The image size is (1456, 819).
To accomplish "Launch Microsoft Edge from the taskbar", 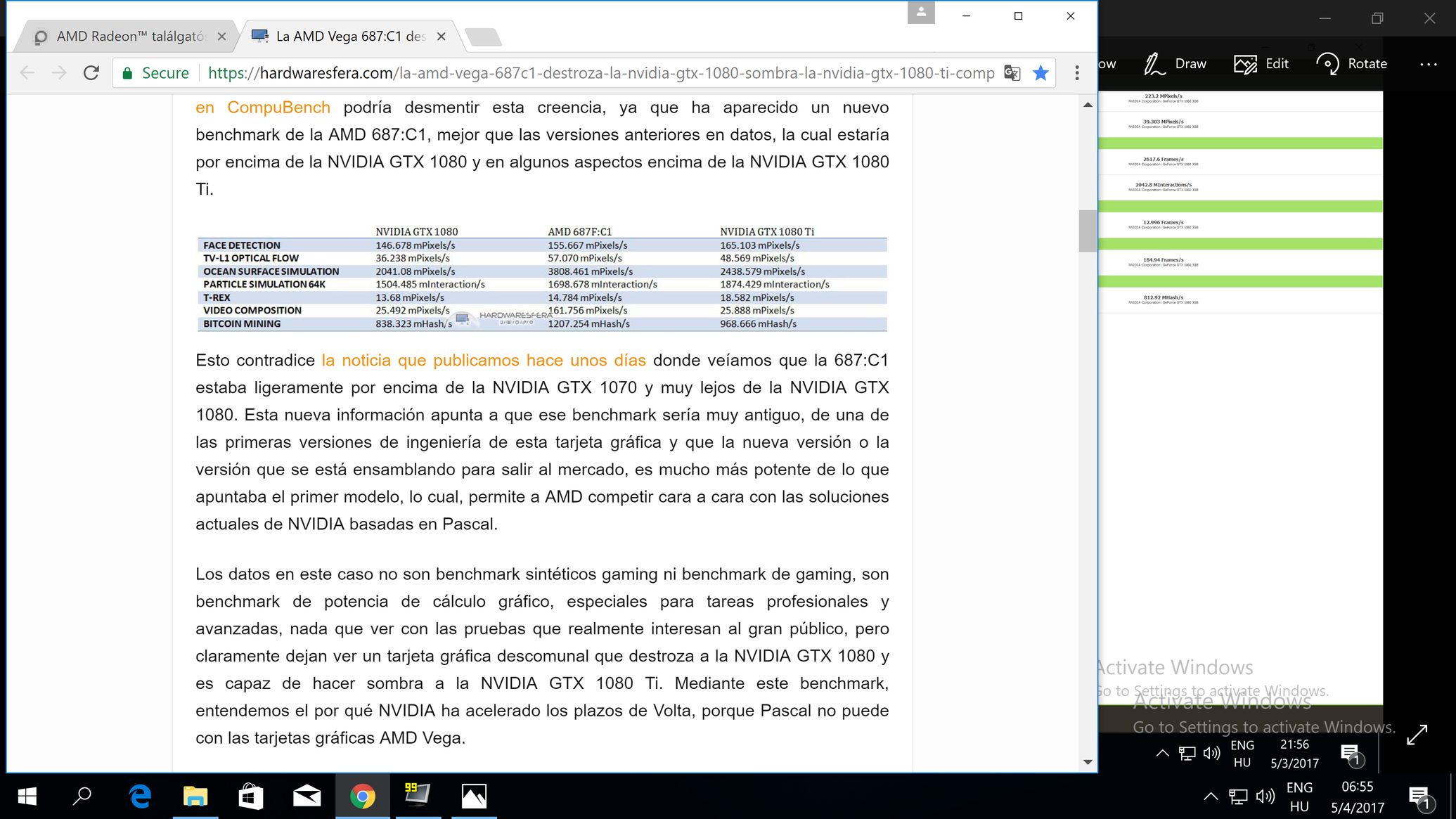I will point(140,796).
